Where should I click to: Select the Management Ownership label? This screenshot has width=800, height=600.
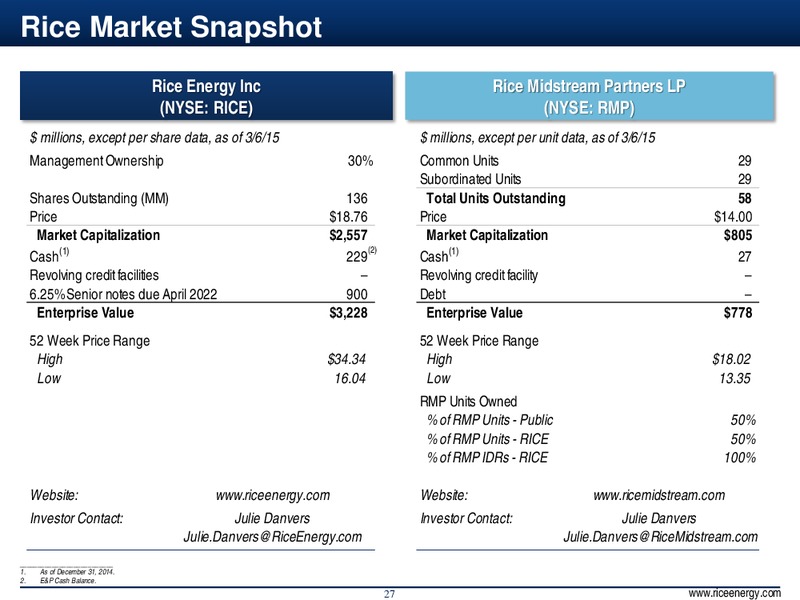click(x=96, y=161)
